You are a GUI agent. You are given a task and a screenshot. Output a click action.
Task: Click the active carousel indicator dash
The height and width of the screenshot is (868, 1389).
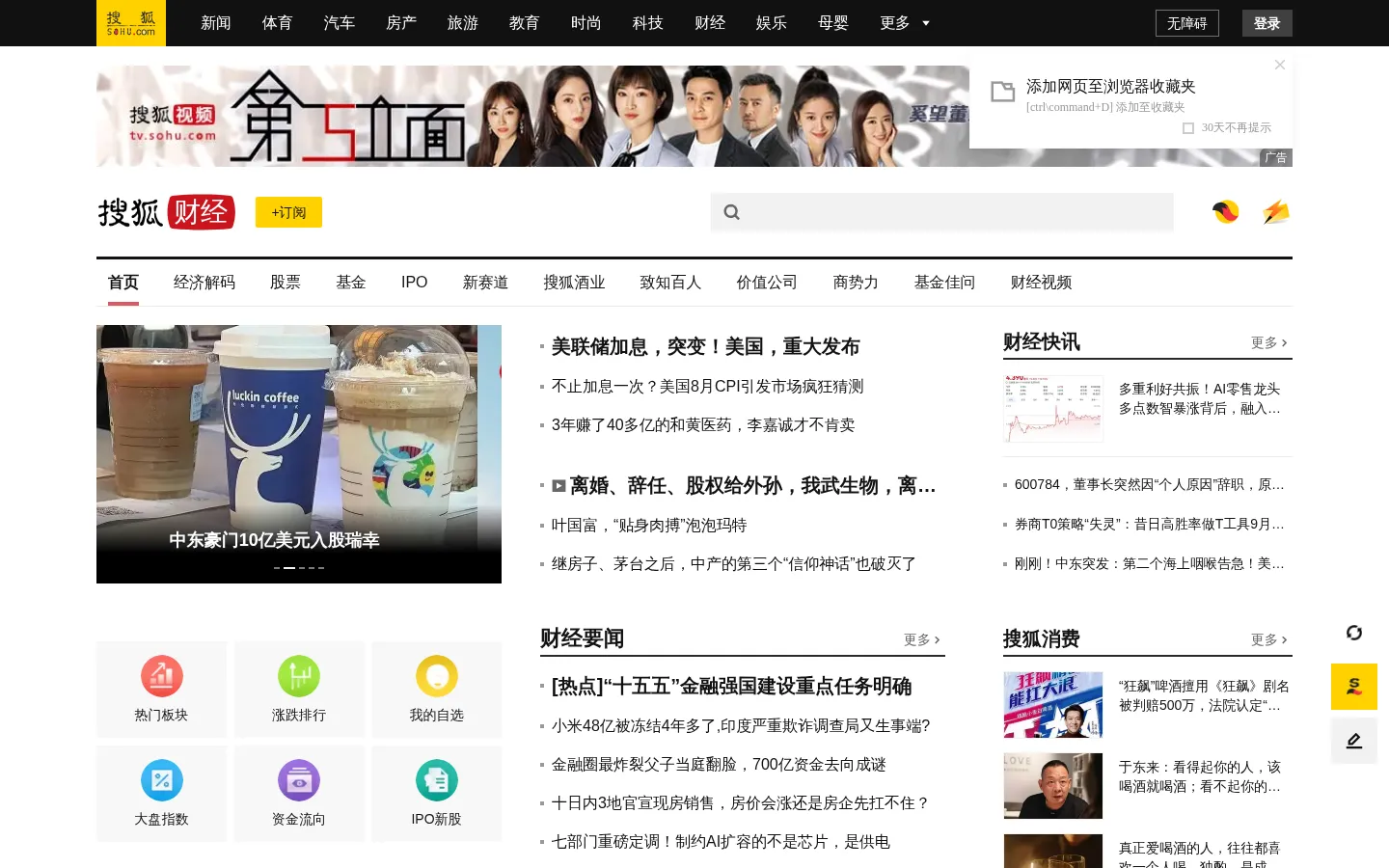(x=289, y=568)
